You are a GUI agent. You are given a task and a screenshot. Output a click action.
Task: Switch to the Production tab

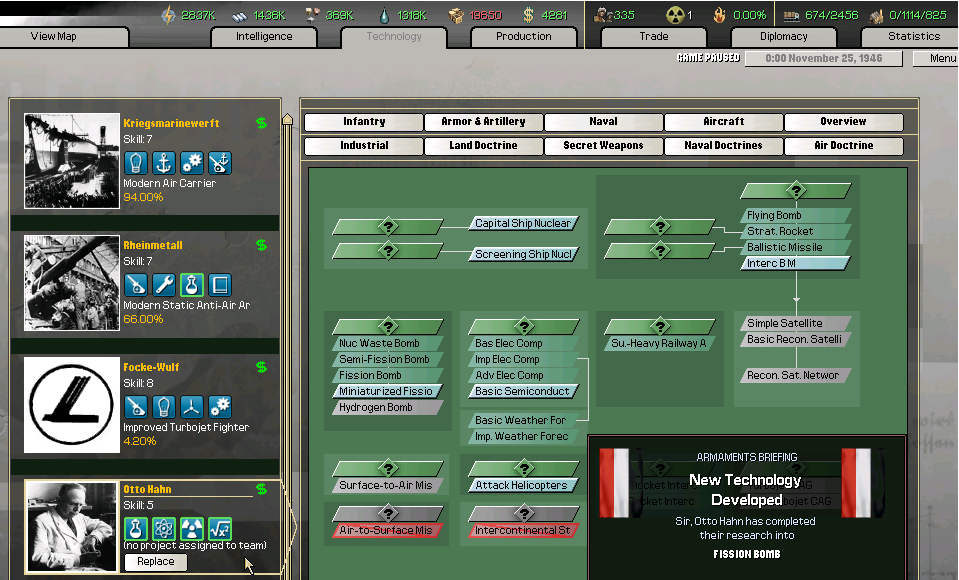(x=523, y=37)
